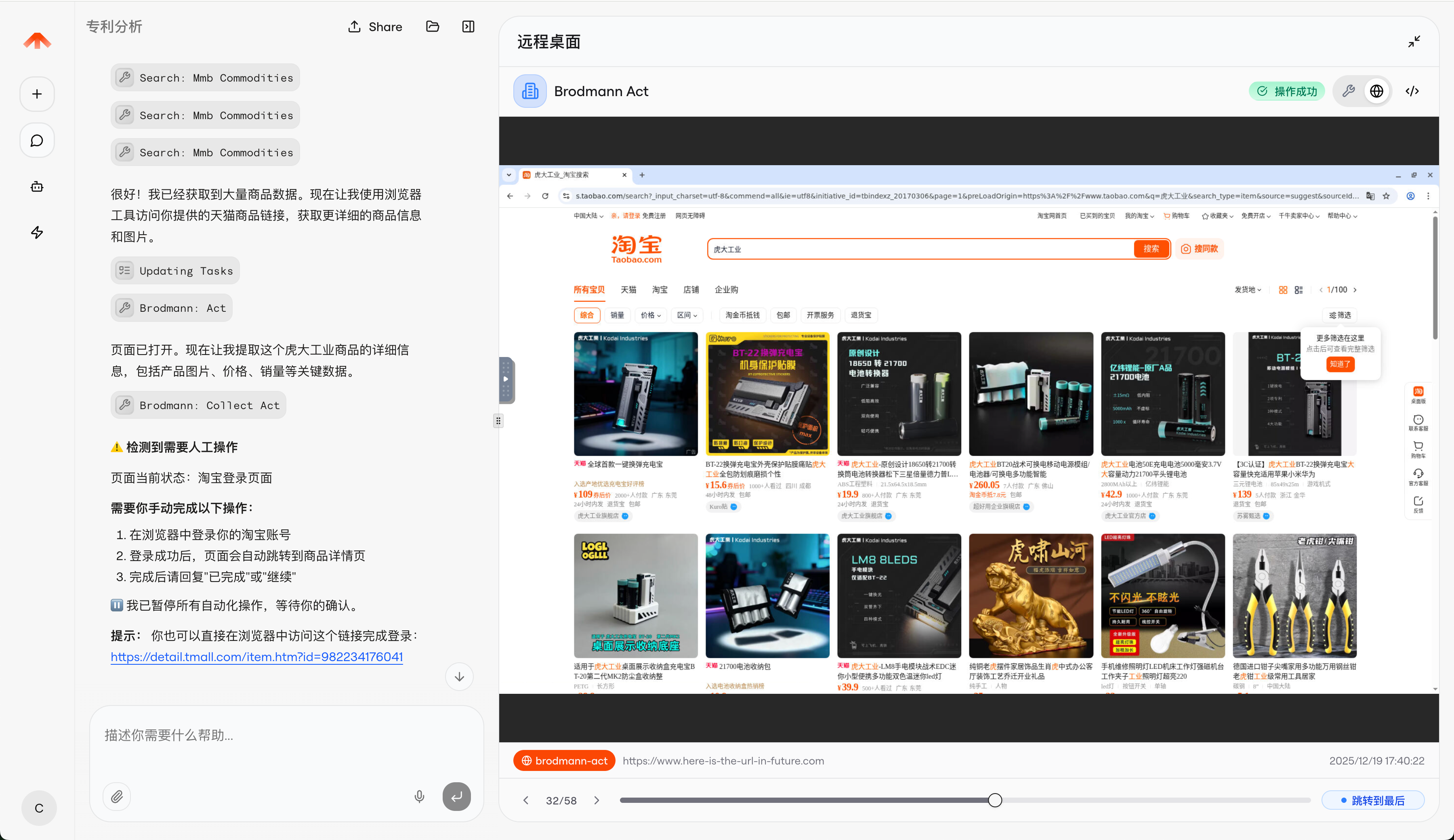Screen dimensions: 1454x840
Task: Click the session playback progress slider
Action: [x=994, y=800]
